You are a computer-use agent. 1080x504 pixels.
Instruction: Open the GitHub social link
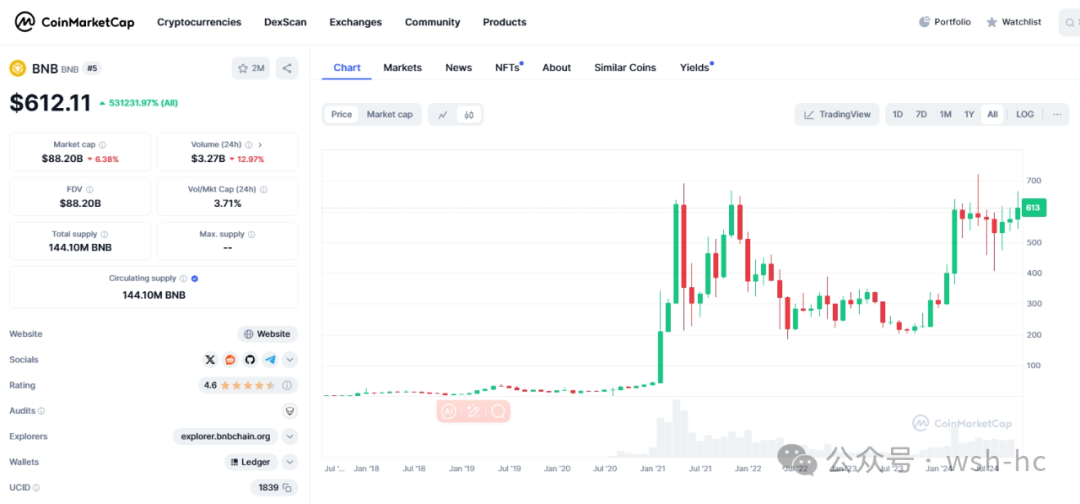[x=250, y=359]
